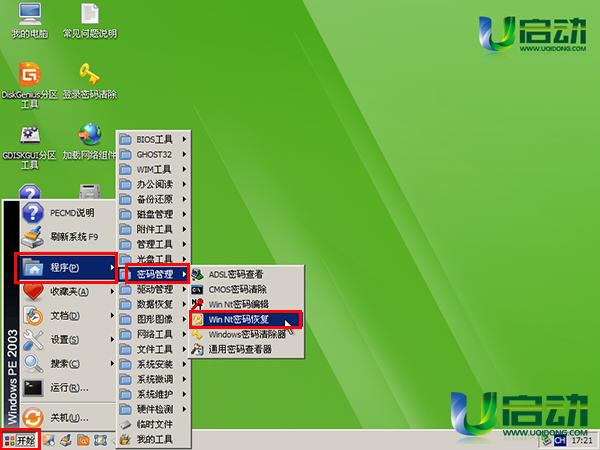The width and height of the screenshot is (600, 450).
Task: Click the 17:21 clock in tray
Action: [582, 440]
